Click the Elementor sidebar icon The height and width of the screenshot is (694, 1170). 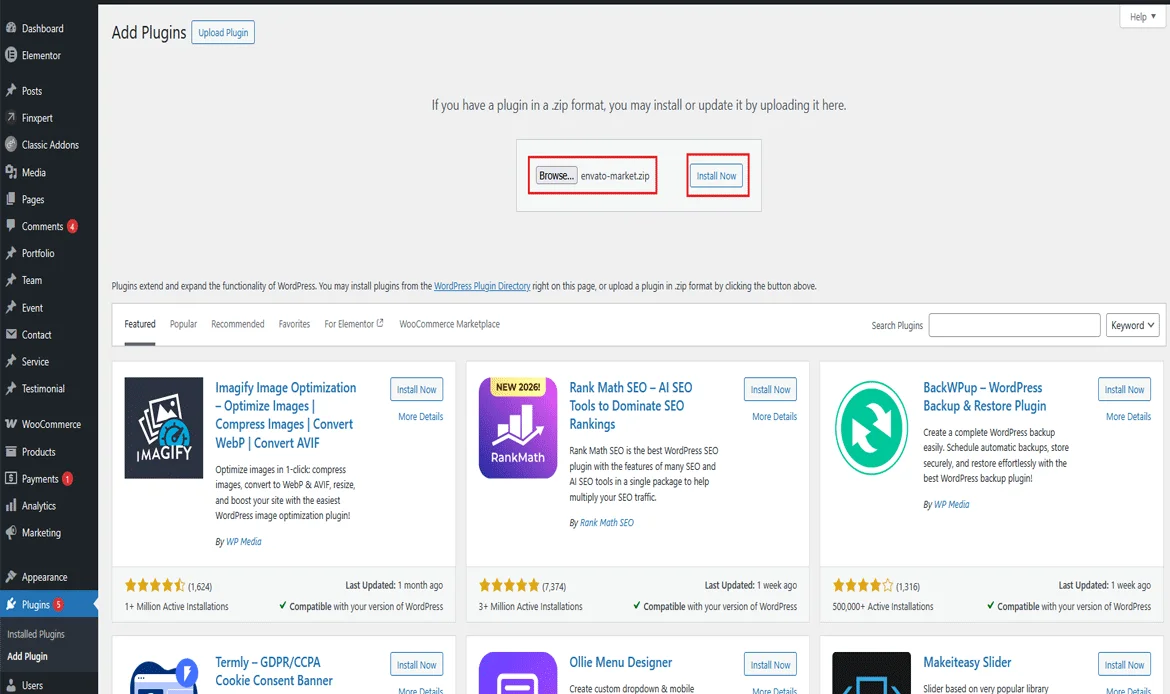11,55
